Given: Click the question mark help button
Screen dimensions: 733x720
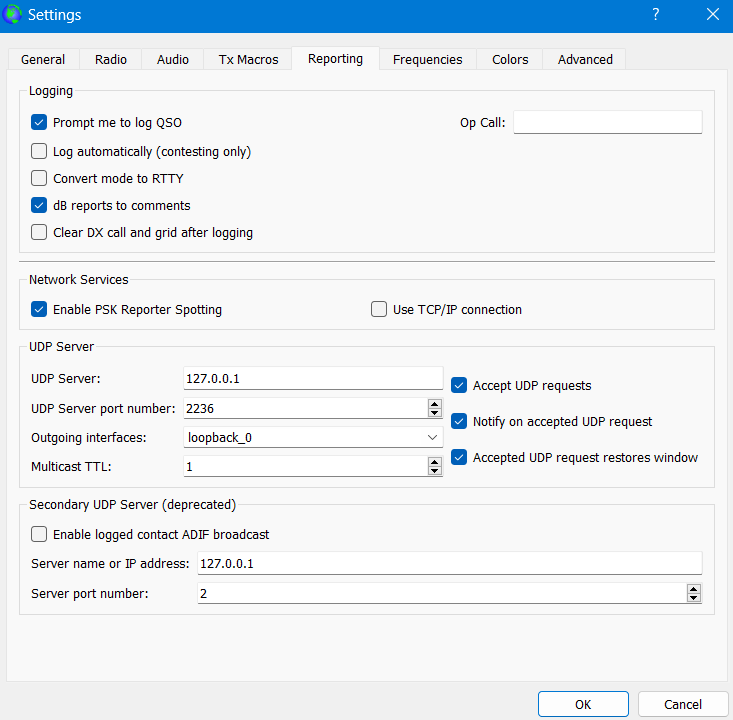Looking at the screenshot, I should [656, 14].
